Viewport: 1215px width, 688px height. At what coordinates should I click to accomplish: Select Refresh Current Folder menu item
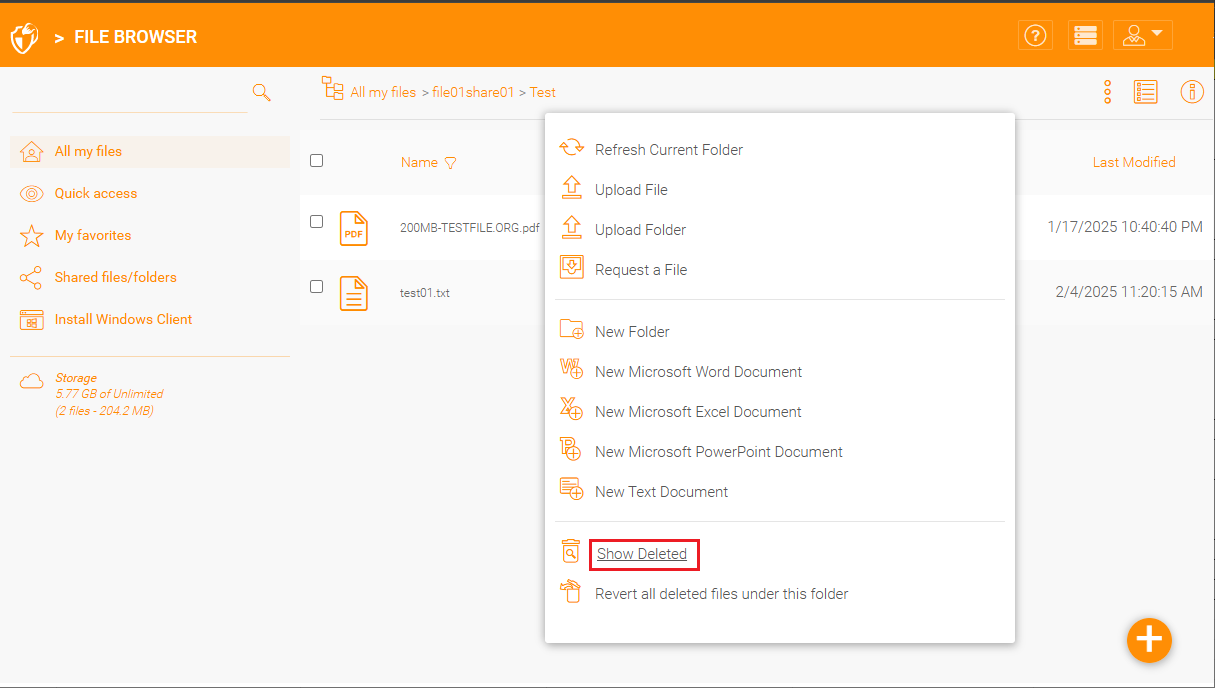(x=669, y=150)
